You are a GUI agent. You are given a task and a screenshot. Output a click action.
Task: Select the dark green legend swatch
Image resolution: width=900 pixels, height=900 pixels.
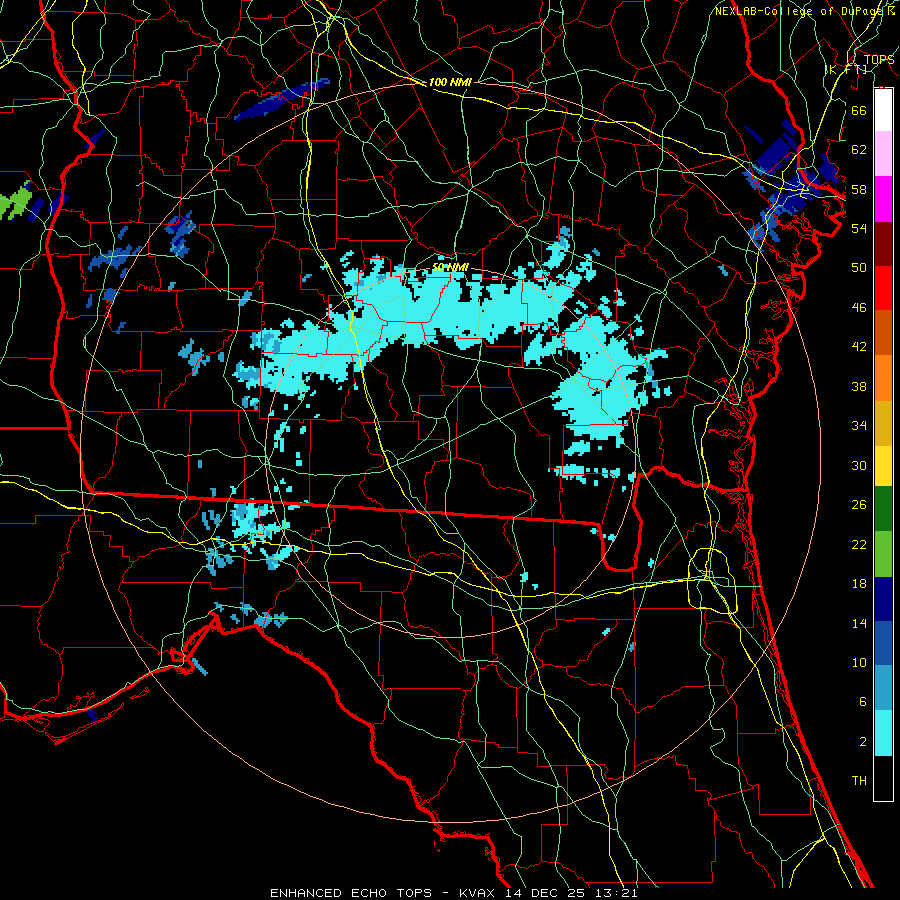pyautogui.click(x=883, y=509)
